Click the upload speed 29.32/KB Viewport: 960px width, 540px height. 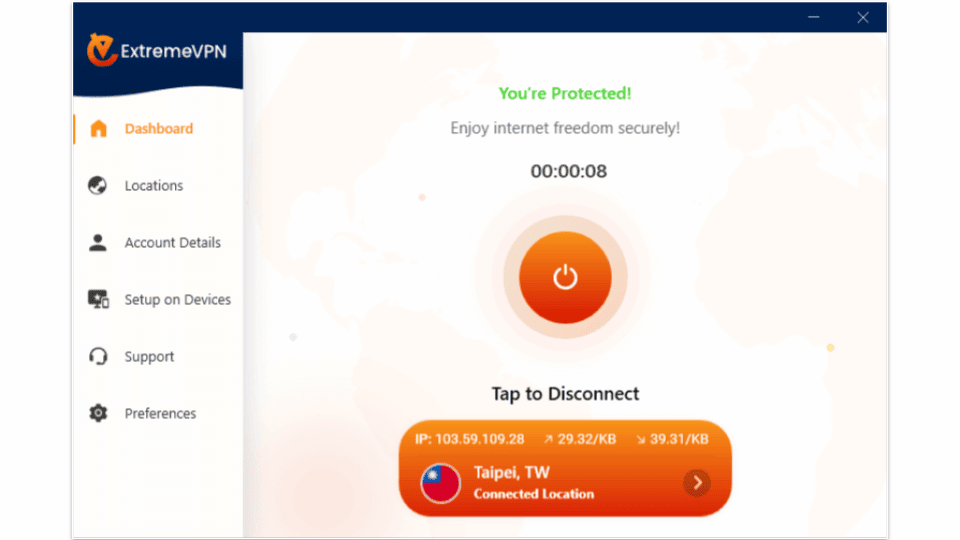pyautogui.click(x=580, y=439)
